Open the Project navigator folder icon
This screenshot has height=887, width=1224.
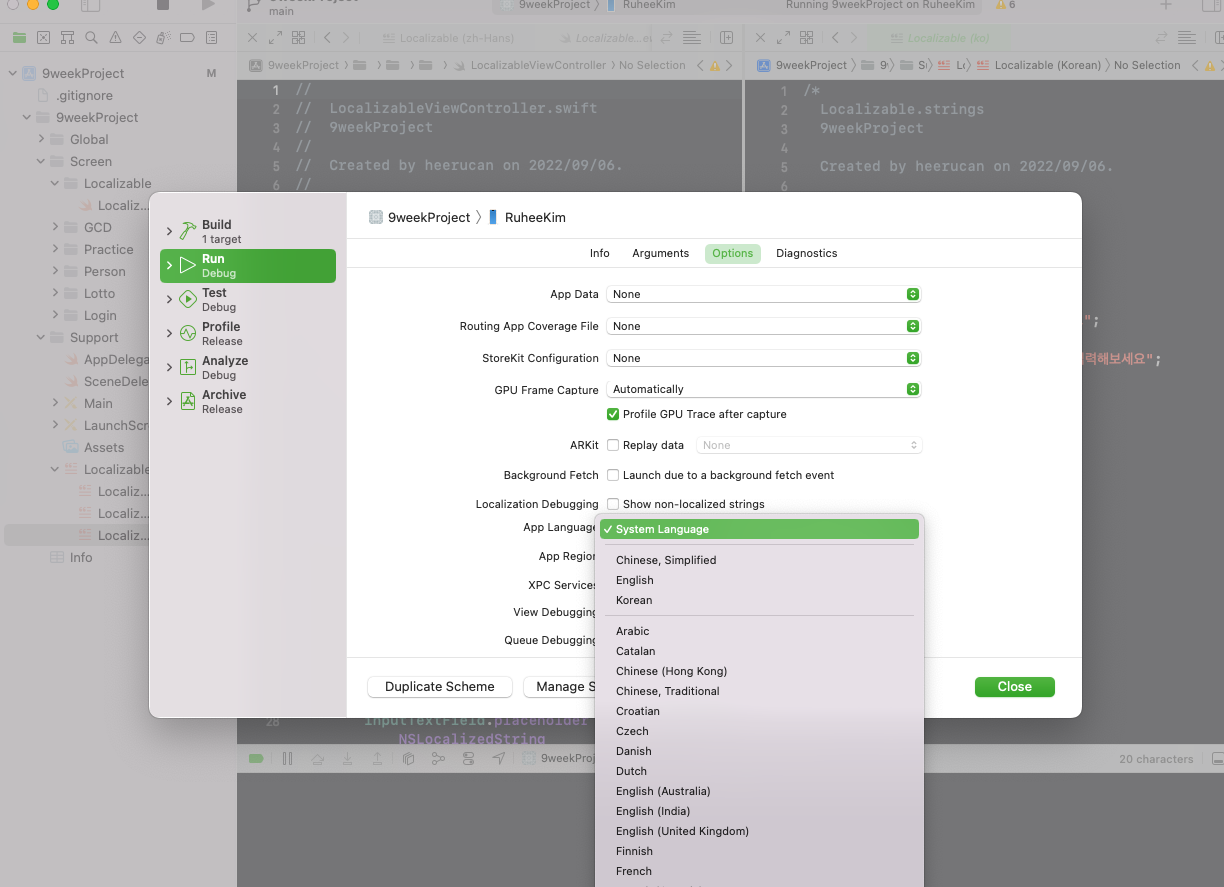tap(19, 38)
